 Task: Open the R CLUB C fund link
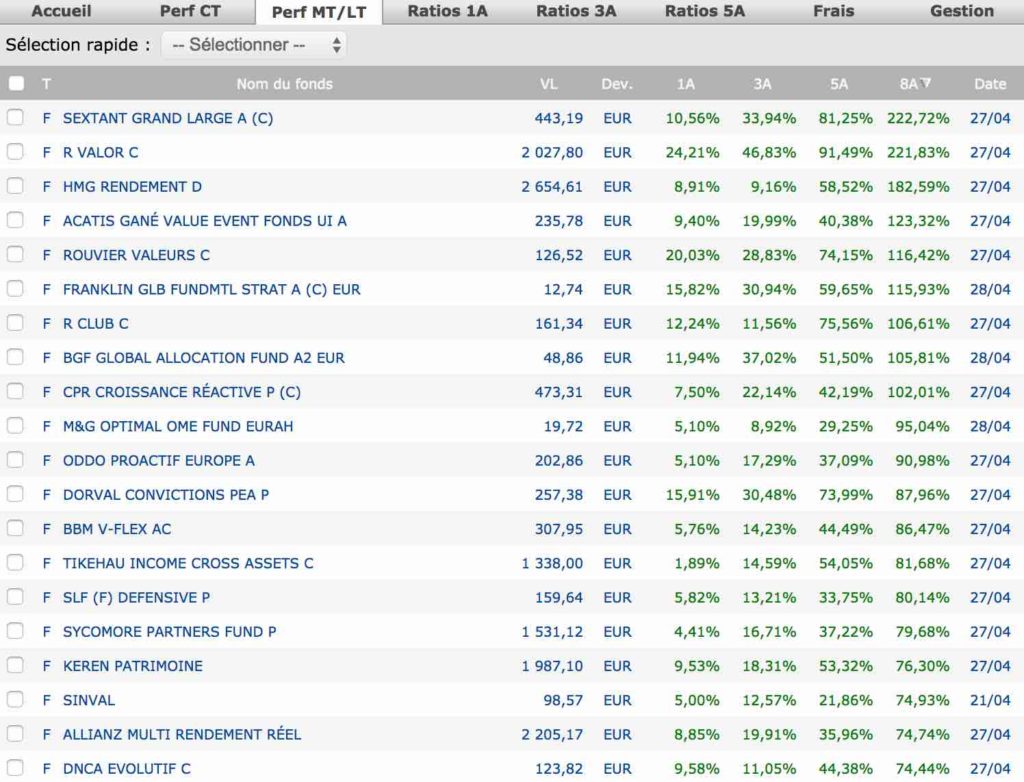coord(95,323)
